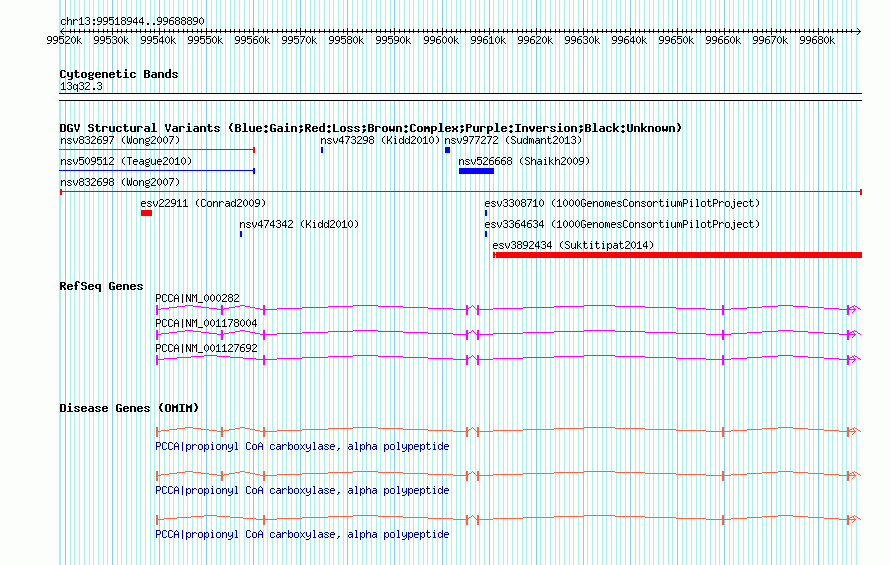
Task: Select the red nsv832697 loss line
Action: point(157,150)
